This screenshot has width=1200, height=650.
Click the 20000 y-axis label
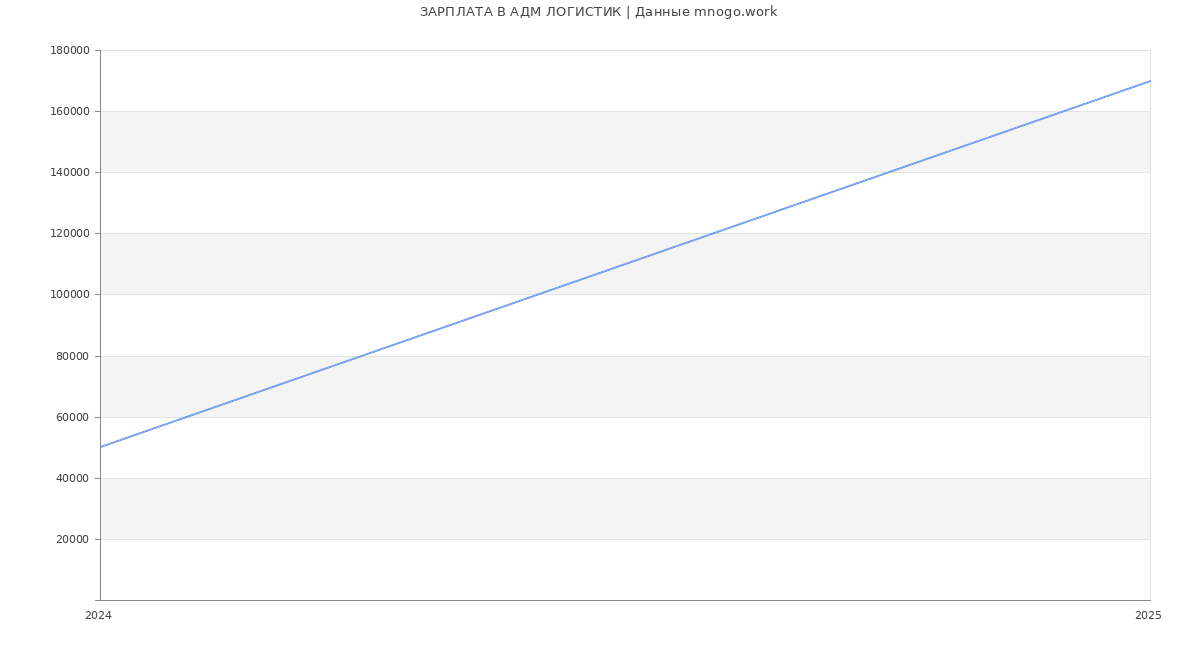pyautogui.click(x=73, y=540)
